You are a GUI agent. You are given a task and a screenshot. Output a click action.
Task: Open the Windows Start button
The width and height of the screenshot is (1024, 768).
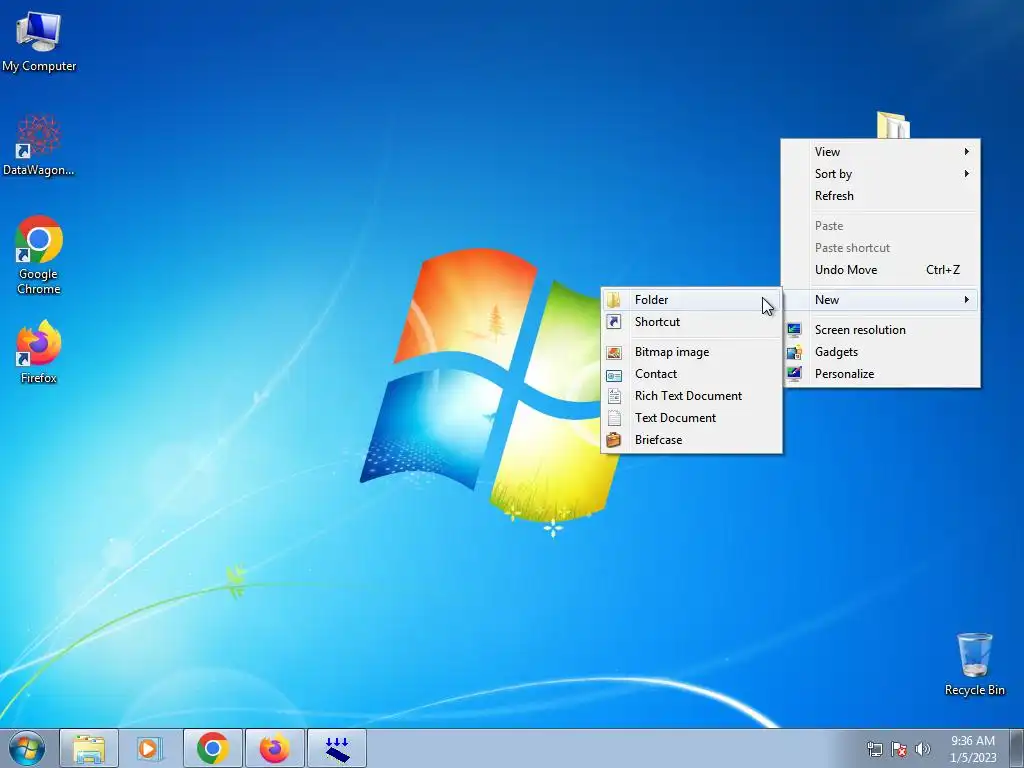point(27,748)
